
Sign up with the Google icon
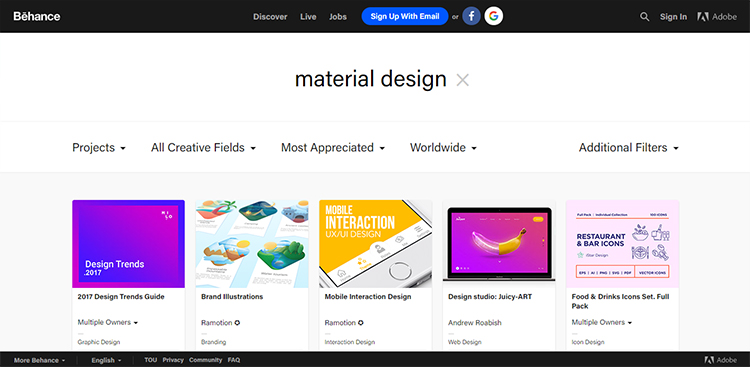click(494, 16)
